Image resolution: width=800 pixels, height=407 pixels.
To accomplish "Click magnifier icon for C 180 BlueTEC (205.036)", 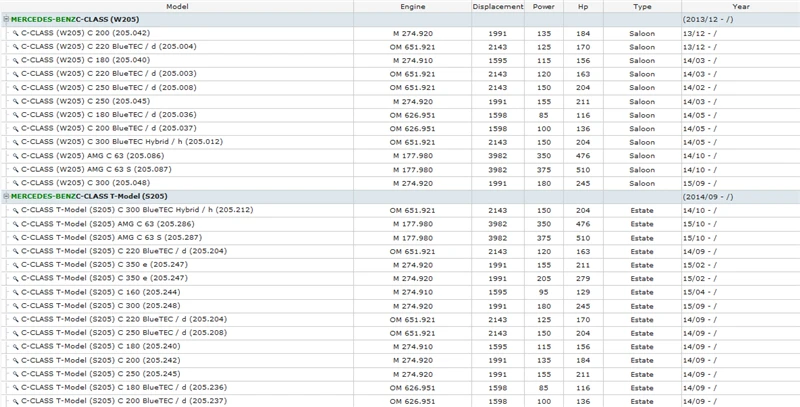I will (x=15, y=115).
